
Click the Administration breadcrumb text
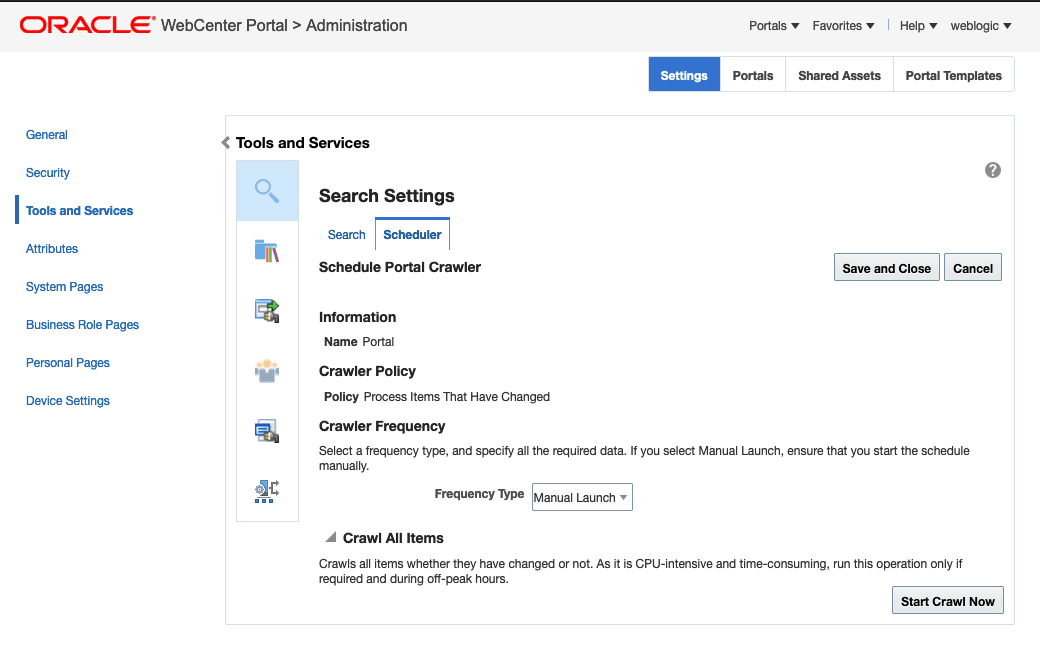point(356,25)
